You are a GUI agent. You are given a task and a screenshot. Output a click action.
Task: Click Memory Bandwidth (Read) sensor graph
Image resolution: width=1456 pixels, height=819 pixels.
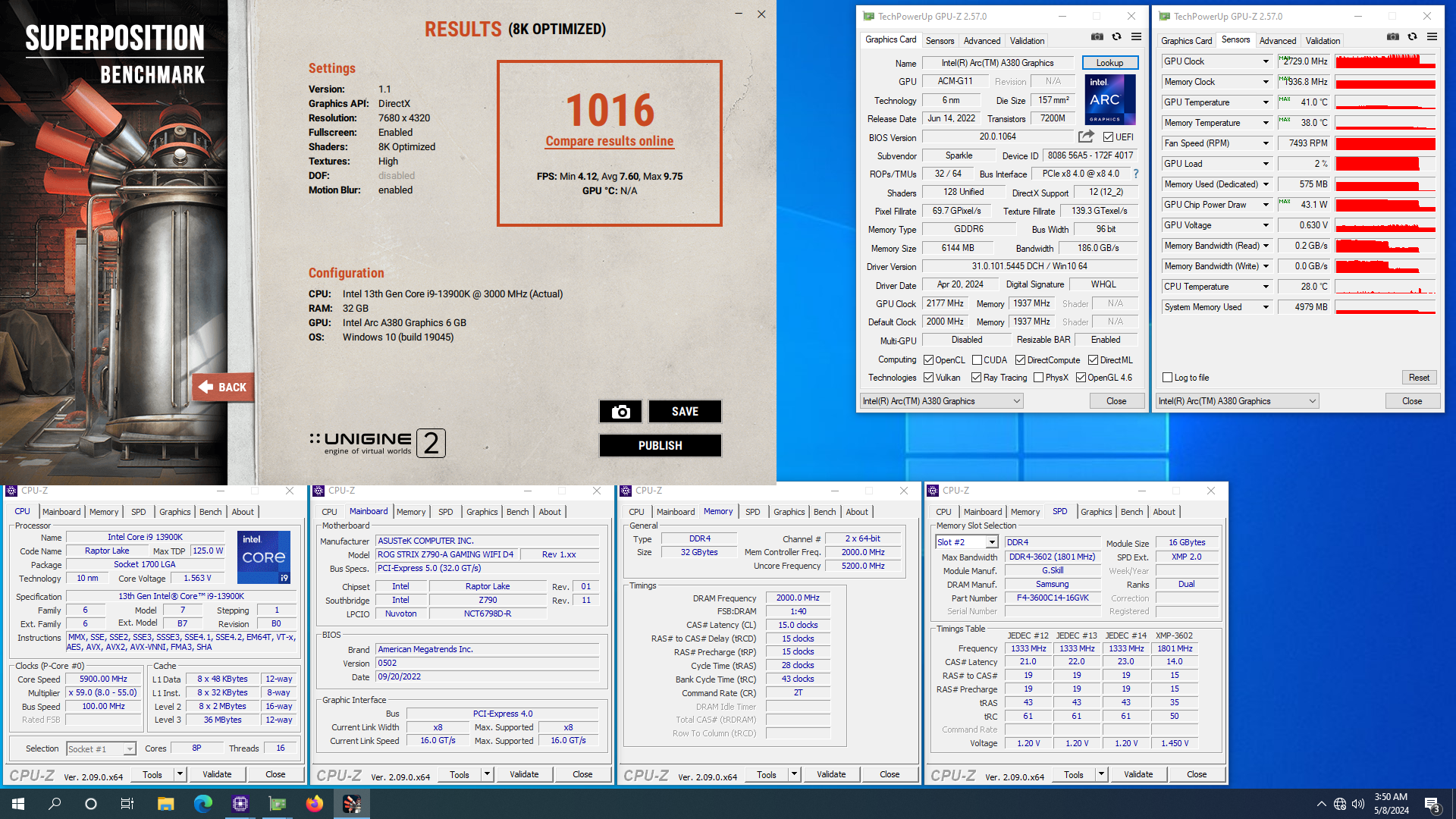pos(1385,246)
